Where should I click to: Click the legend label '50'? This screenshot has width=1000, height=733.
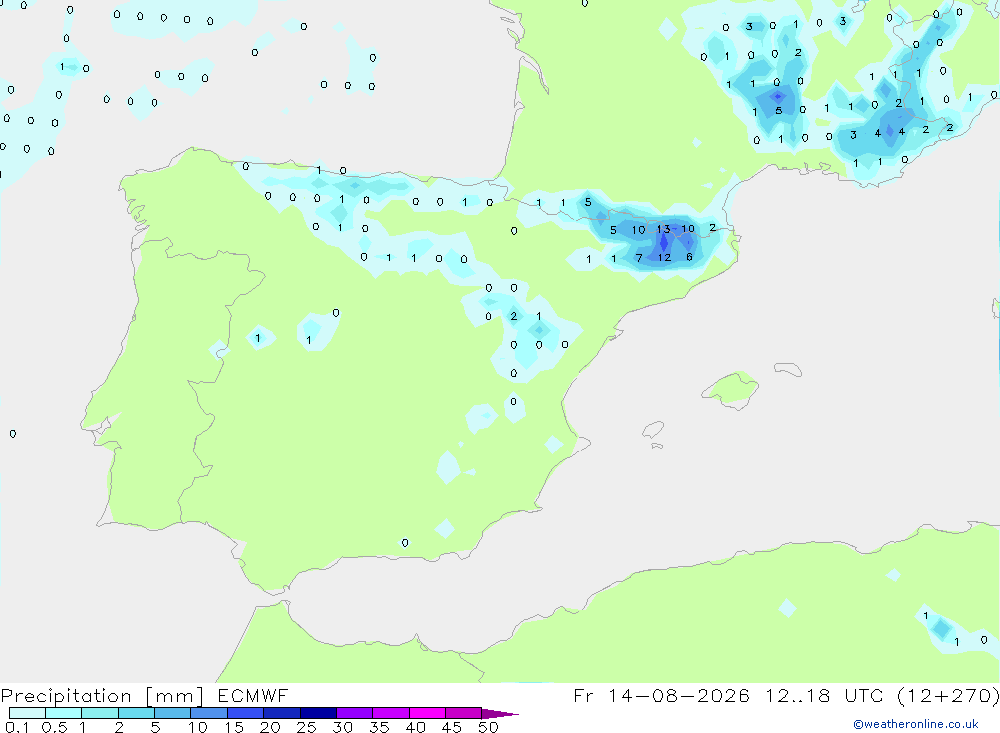pos(488,727)
